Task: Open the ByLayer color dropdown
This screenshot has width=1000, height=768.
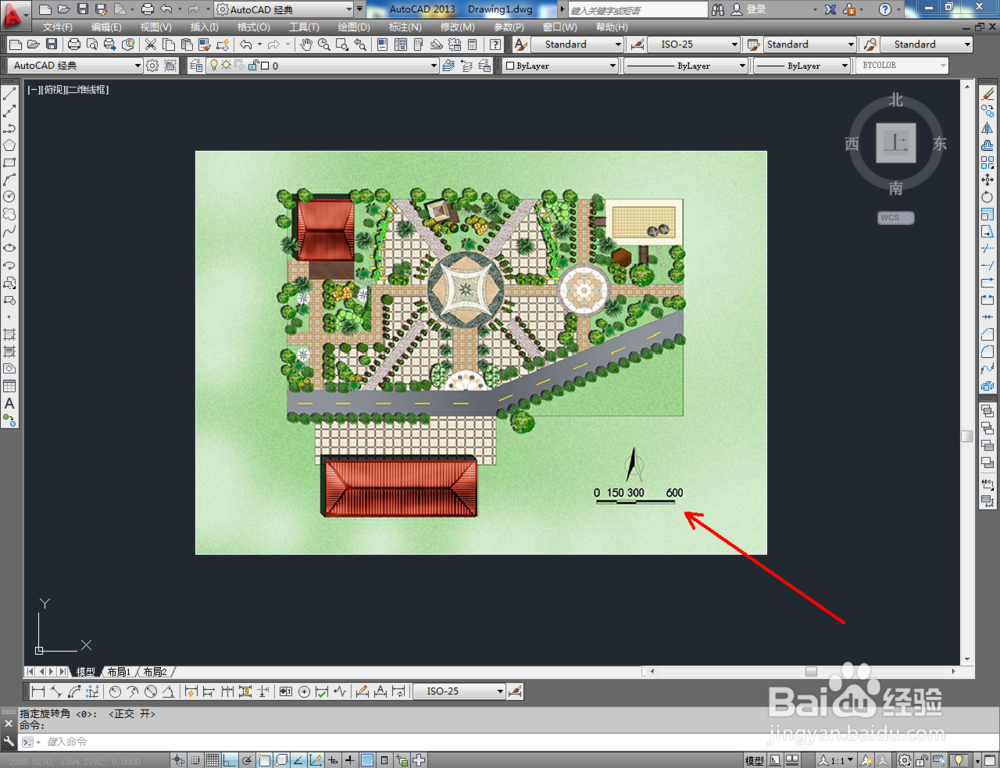Action: 561,65
